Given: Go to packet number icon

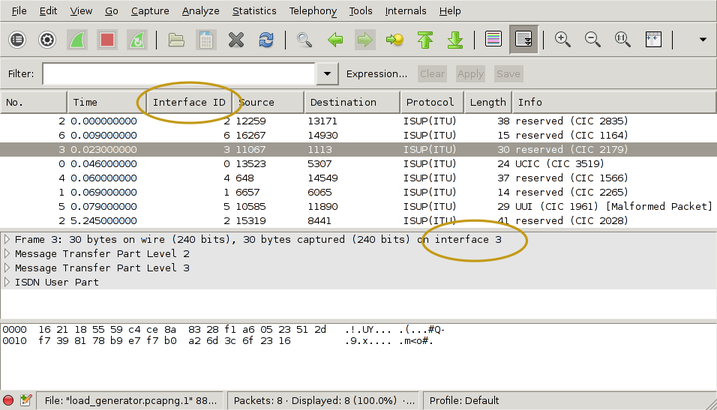Looking at the screenshot, I should pyautogui.click(x=395, y=40).
